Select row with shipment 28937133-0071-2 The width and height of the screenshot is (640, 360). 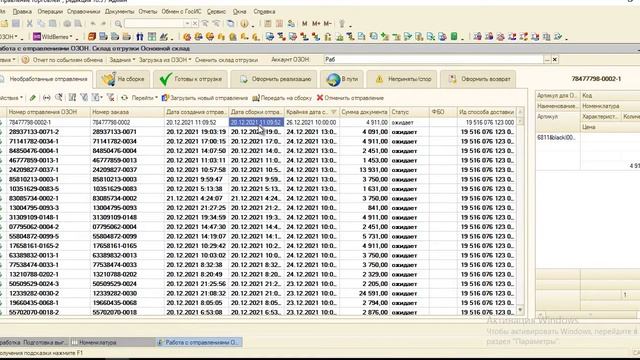pos(258,132)
